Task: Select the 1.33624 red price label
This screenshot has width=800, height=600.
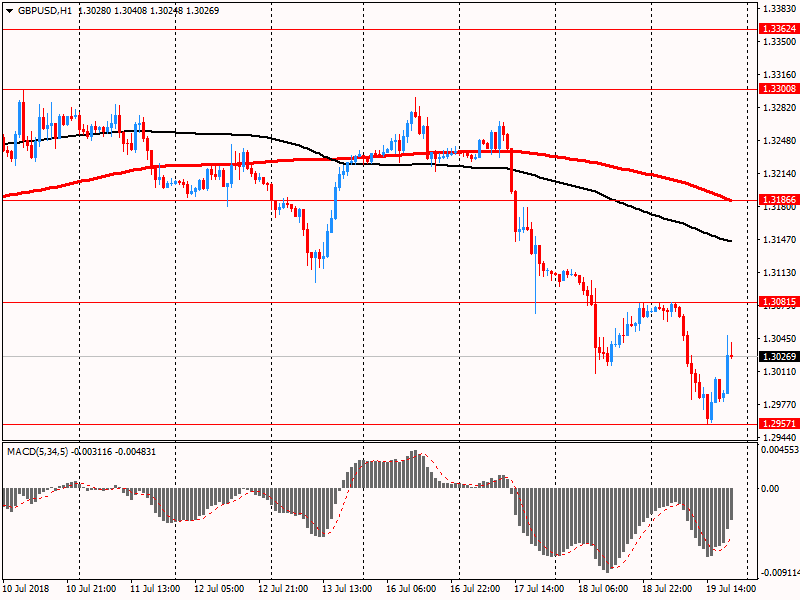Action: 779,29
